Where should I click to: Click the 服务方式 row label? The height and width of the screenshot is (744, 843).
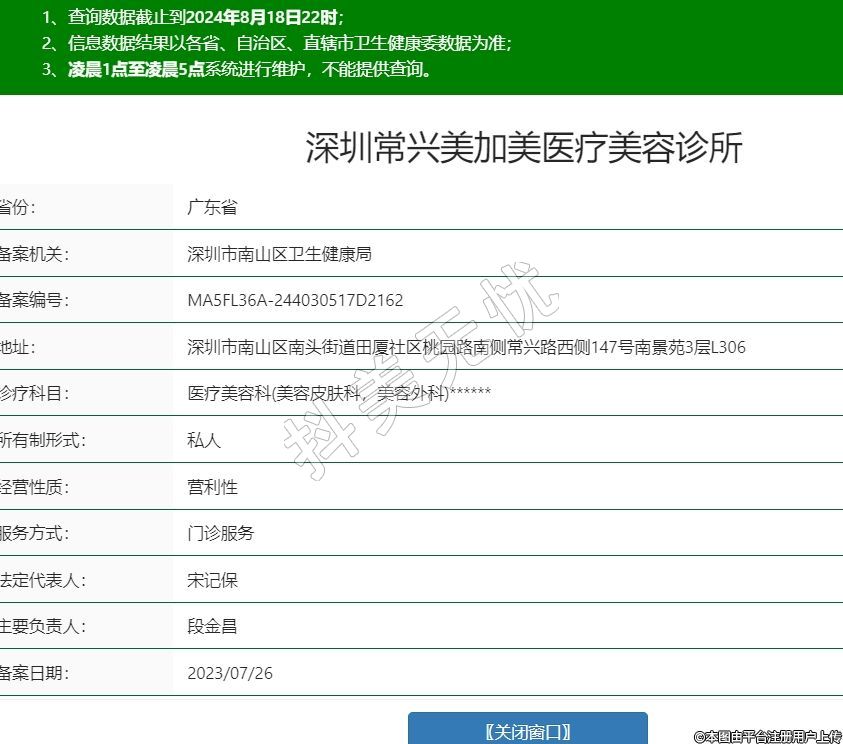coord(34,533)
